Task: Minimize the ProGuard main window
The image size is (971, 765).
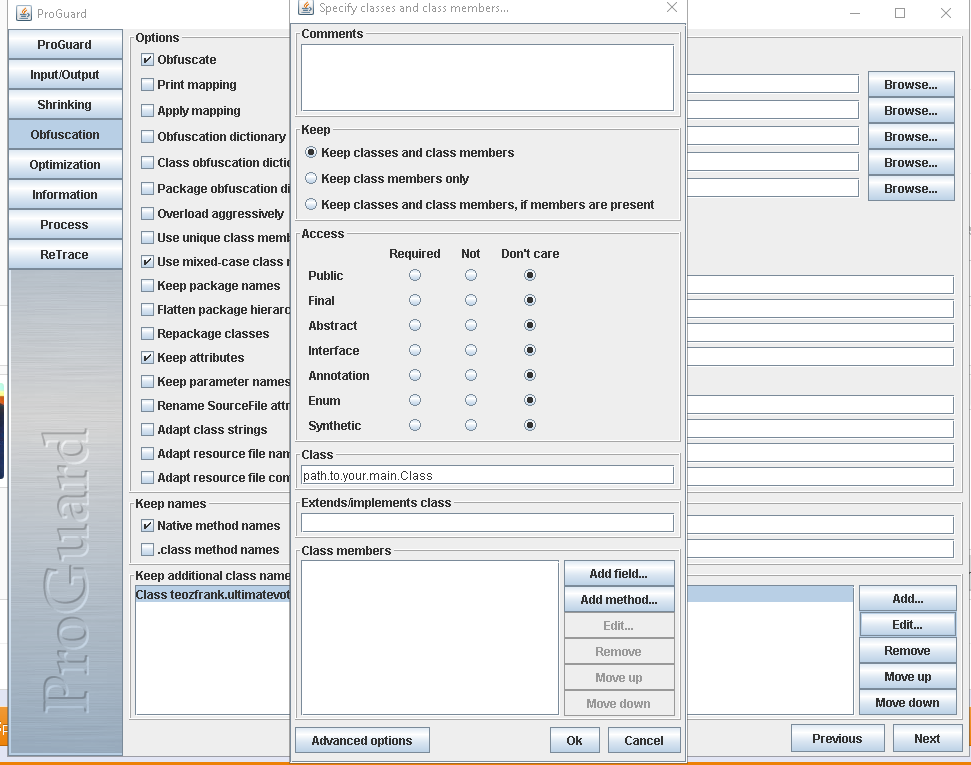Action: coord(855,13)
